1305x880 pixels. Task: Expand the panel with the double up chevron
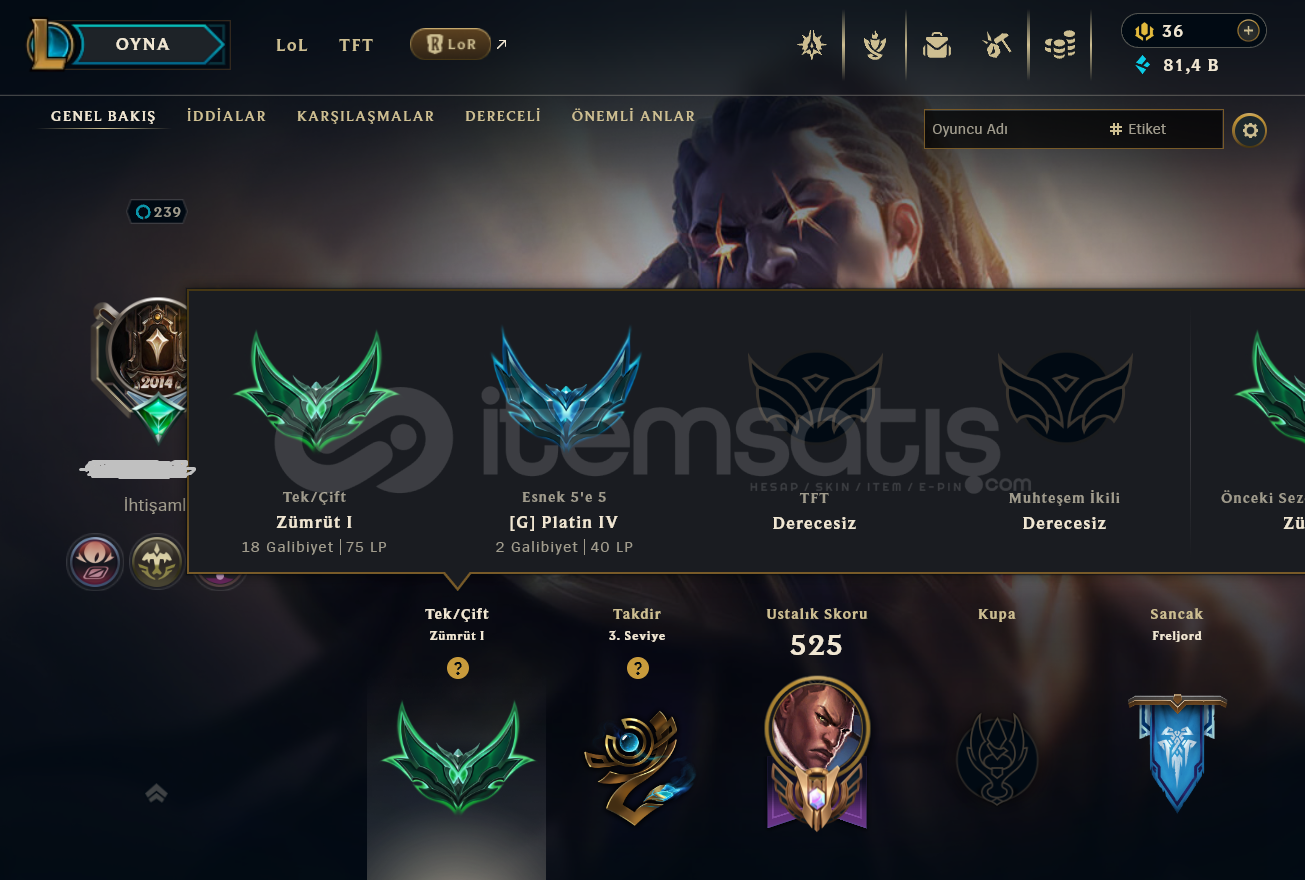pos(156,793)
